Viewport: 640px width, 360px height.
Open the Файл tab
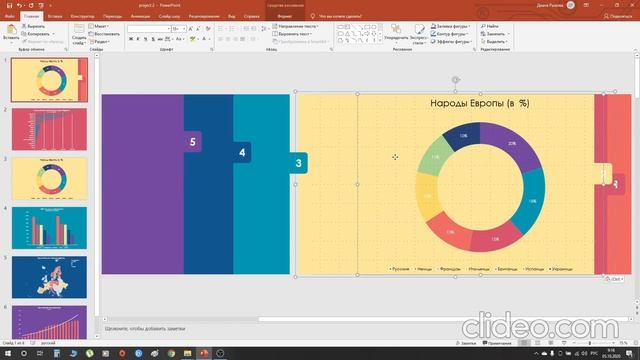[x=9, y=16]
